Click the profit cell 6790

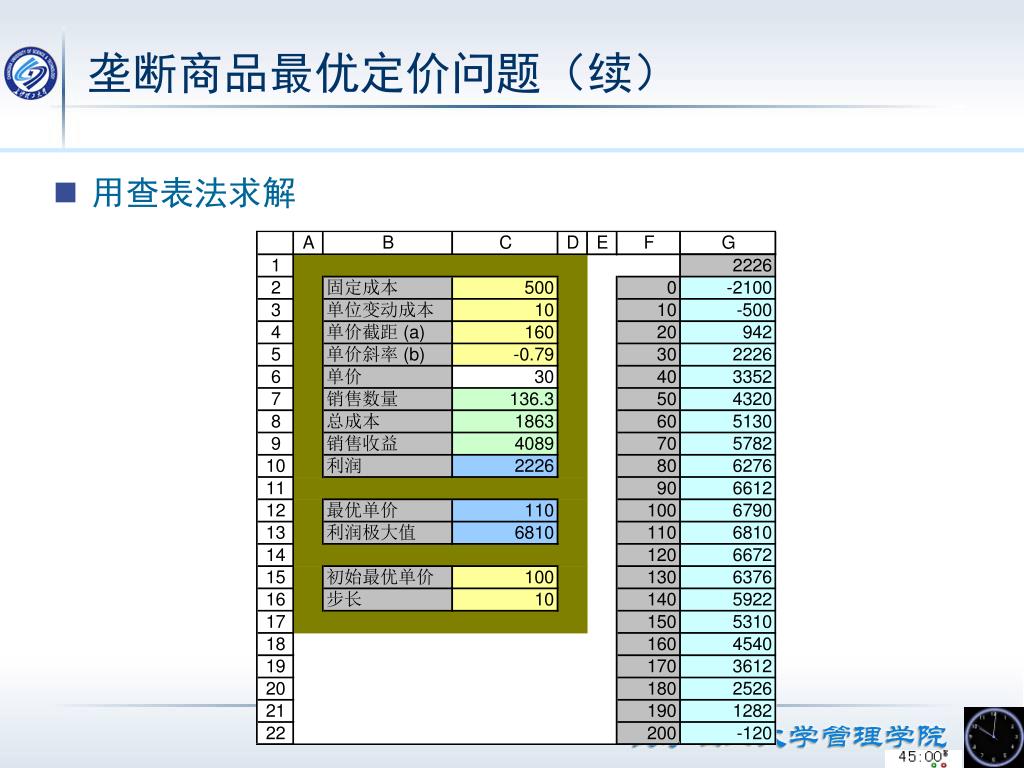pos(728,510)
